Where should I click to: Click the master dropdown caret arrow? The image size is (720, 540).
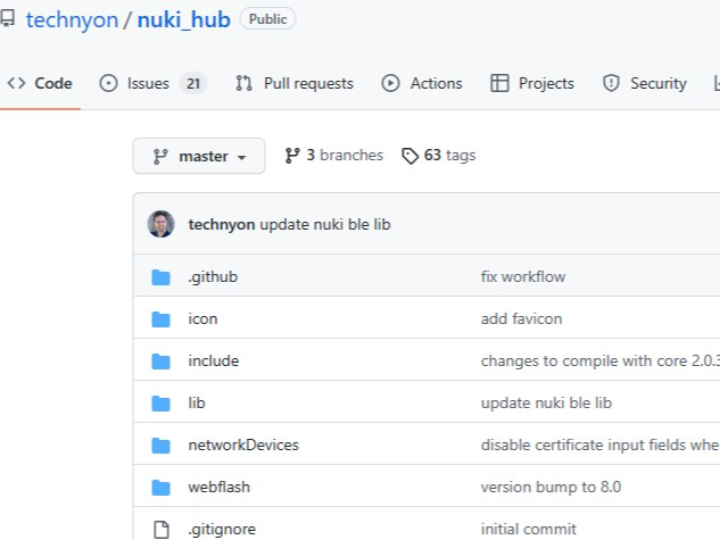coord(242,158)
